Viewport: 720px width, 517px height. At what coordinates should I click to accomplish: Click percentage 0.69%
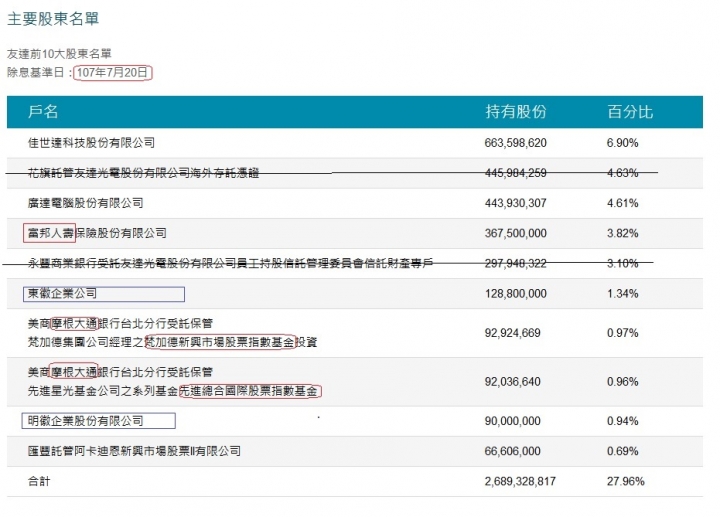click(x=623, y=451)
